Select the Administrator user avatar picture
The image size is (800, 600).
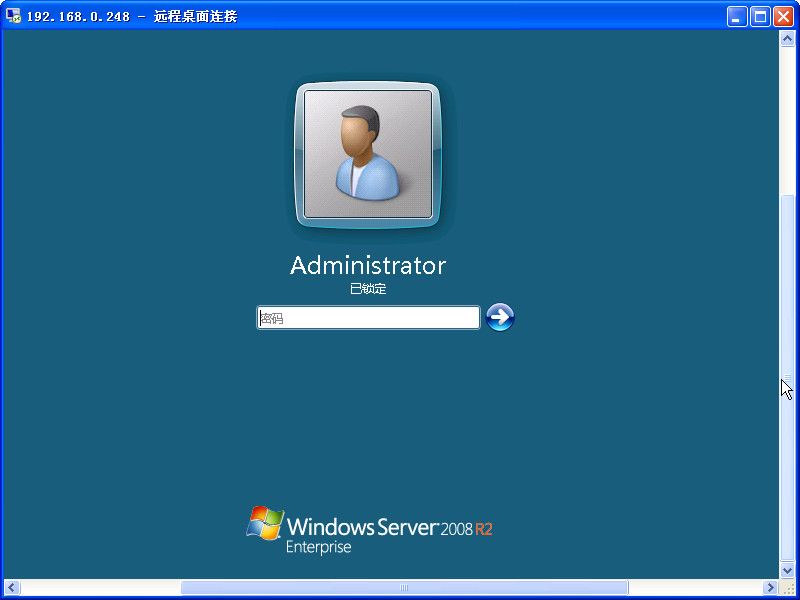tap(367, 155)
